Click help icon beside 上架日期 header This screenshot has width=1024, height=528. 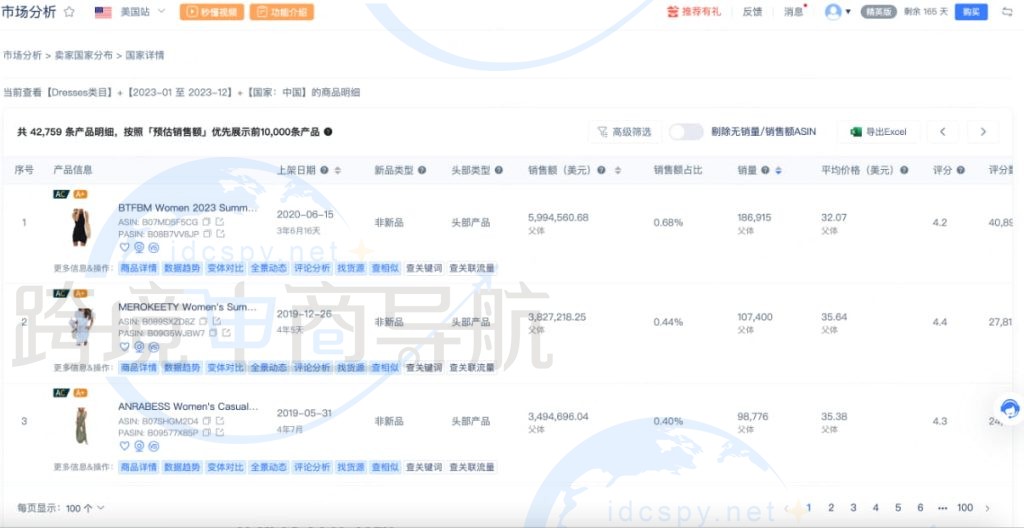325,170
